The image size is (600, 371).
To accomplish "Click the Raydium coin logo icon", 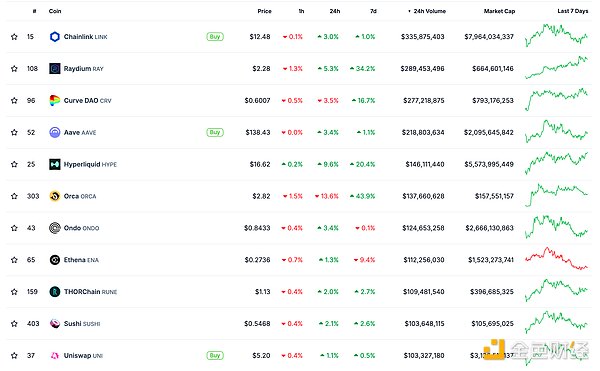I will pos(55,68).
